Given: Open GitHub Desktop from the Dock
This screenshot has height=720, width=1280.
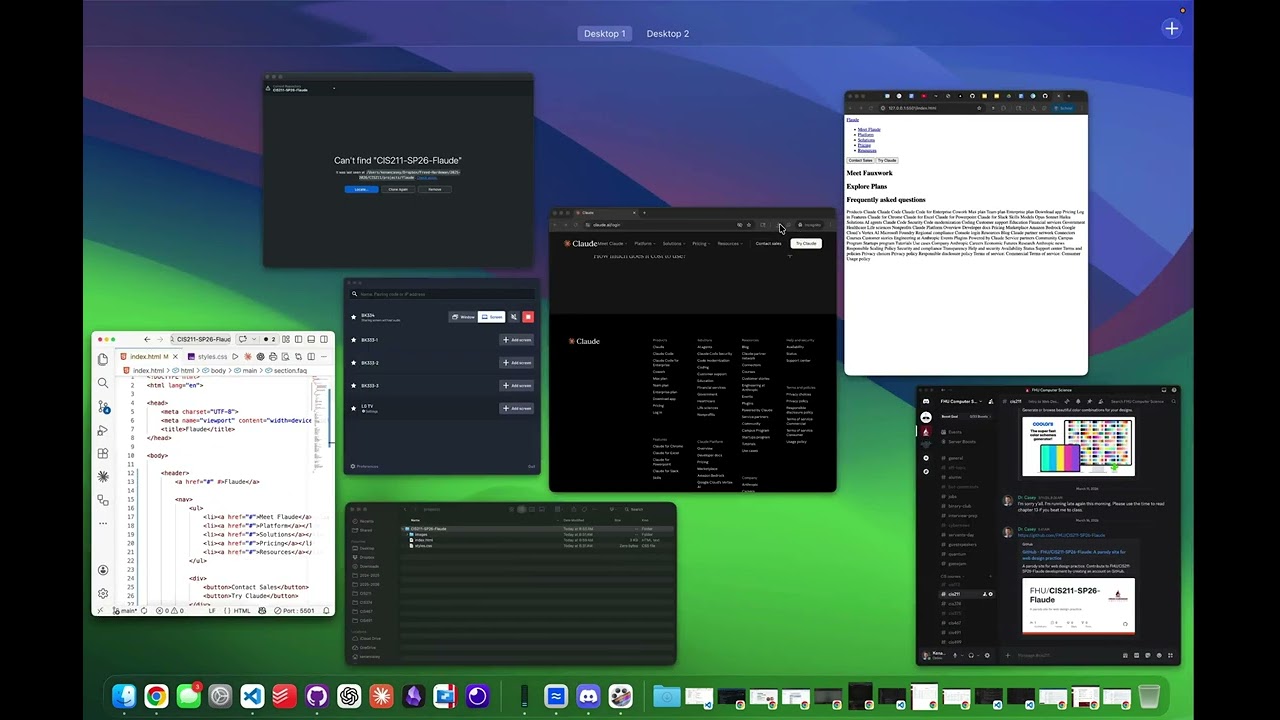Looking at the screenshot, I should coord(317,696).
